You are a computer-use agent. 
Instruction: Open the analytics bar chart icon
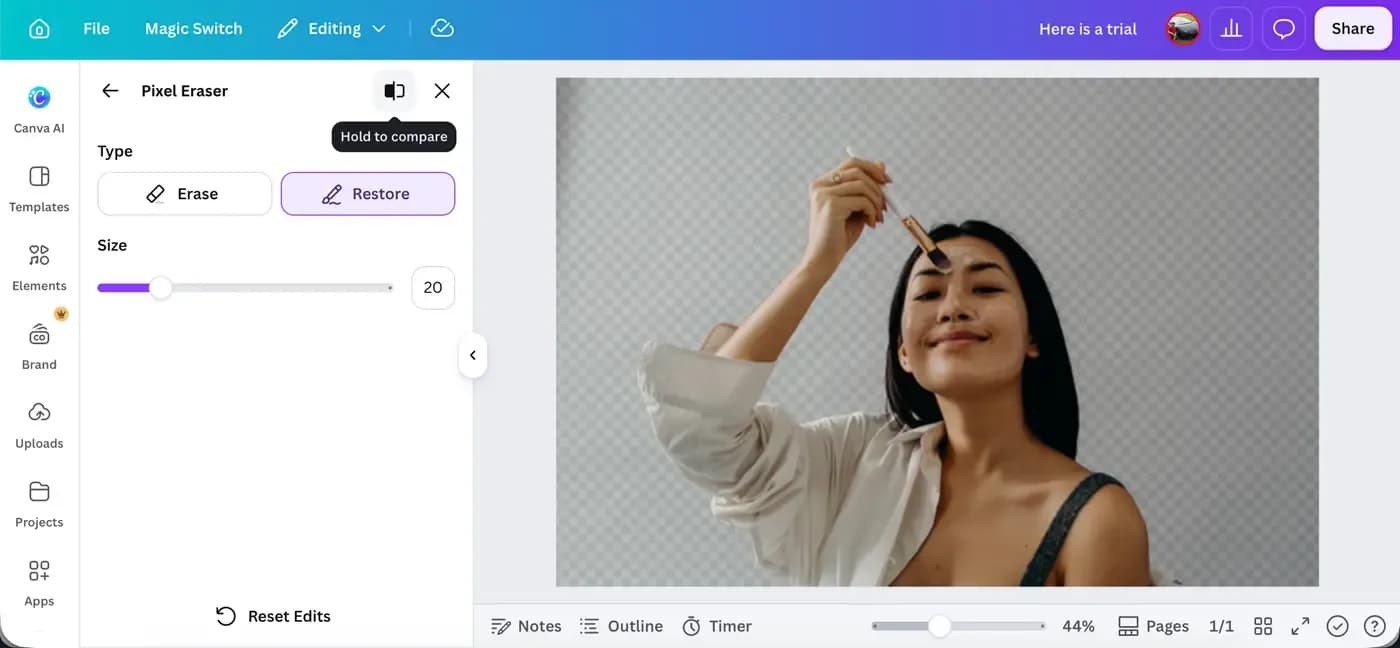pos(1231,29)
